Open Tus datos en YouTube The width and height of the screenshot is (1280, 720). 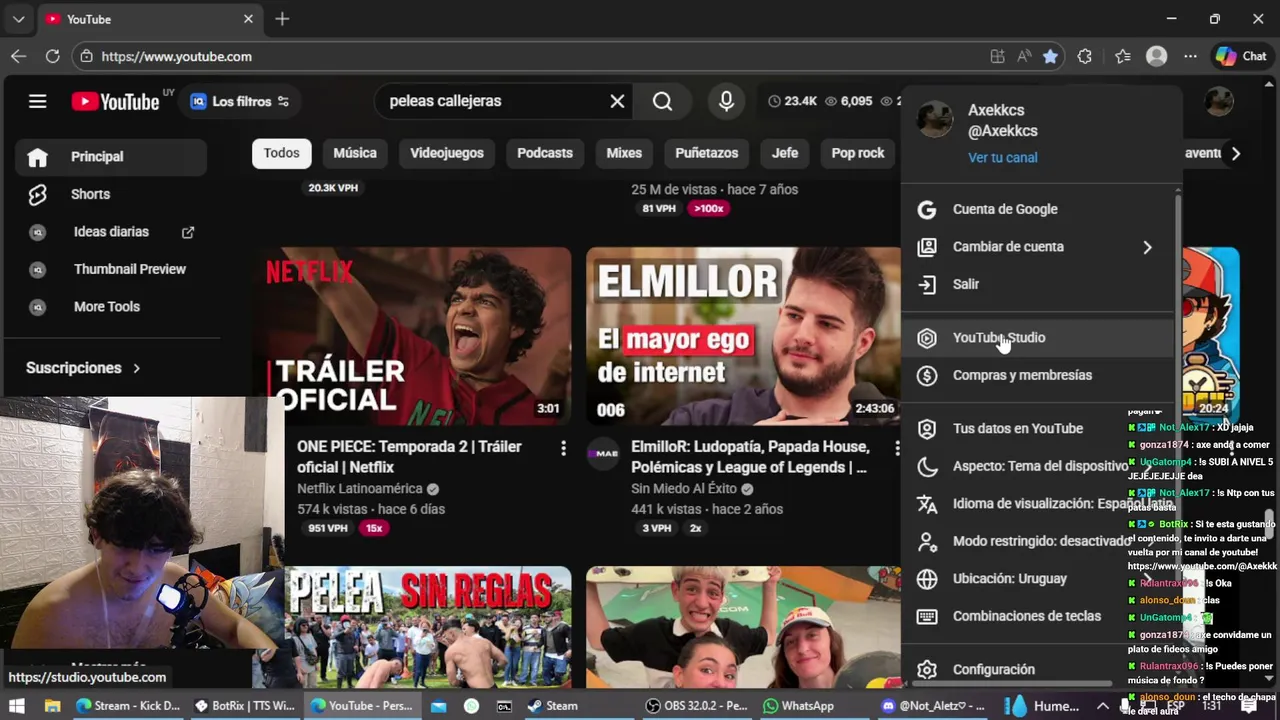point(1037,428)
